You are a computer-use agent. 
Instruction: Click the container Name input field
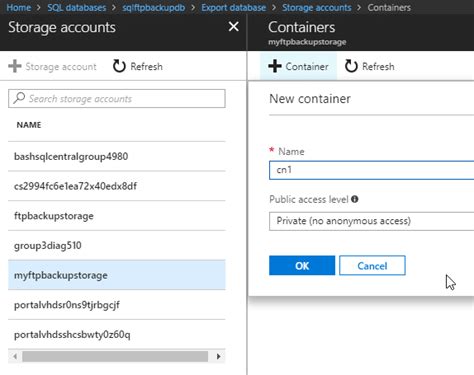(x=371, y=170)
